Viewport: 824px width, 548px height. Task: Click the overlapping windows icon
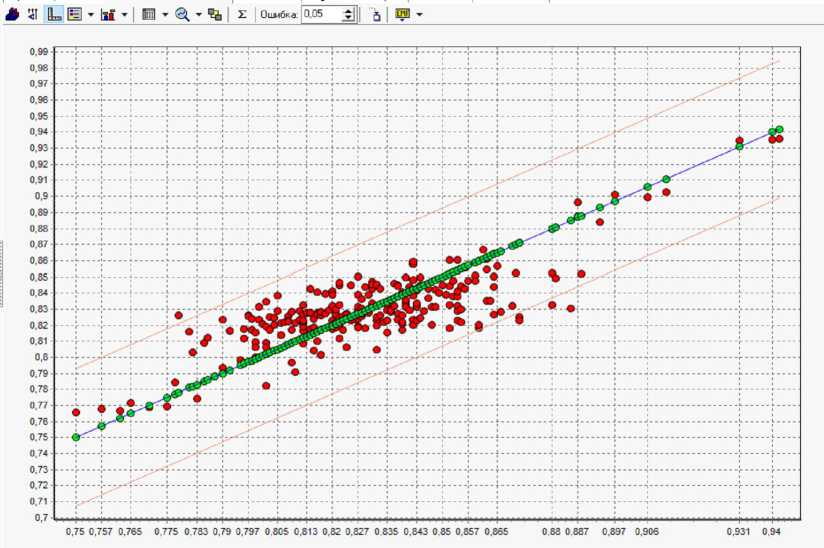pos(215,15)
